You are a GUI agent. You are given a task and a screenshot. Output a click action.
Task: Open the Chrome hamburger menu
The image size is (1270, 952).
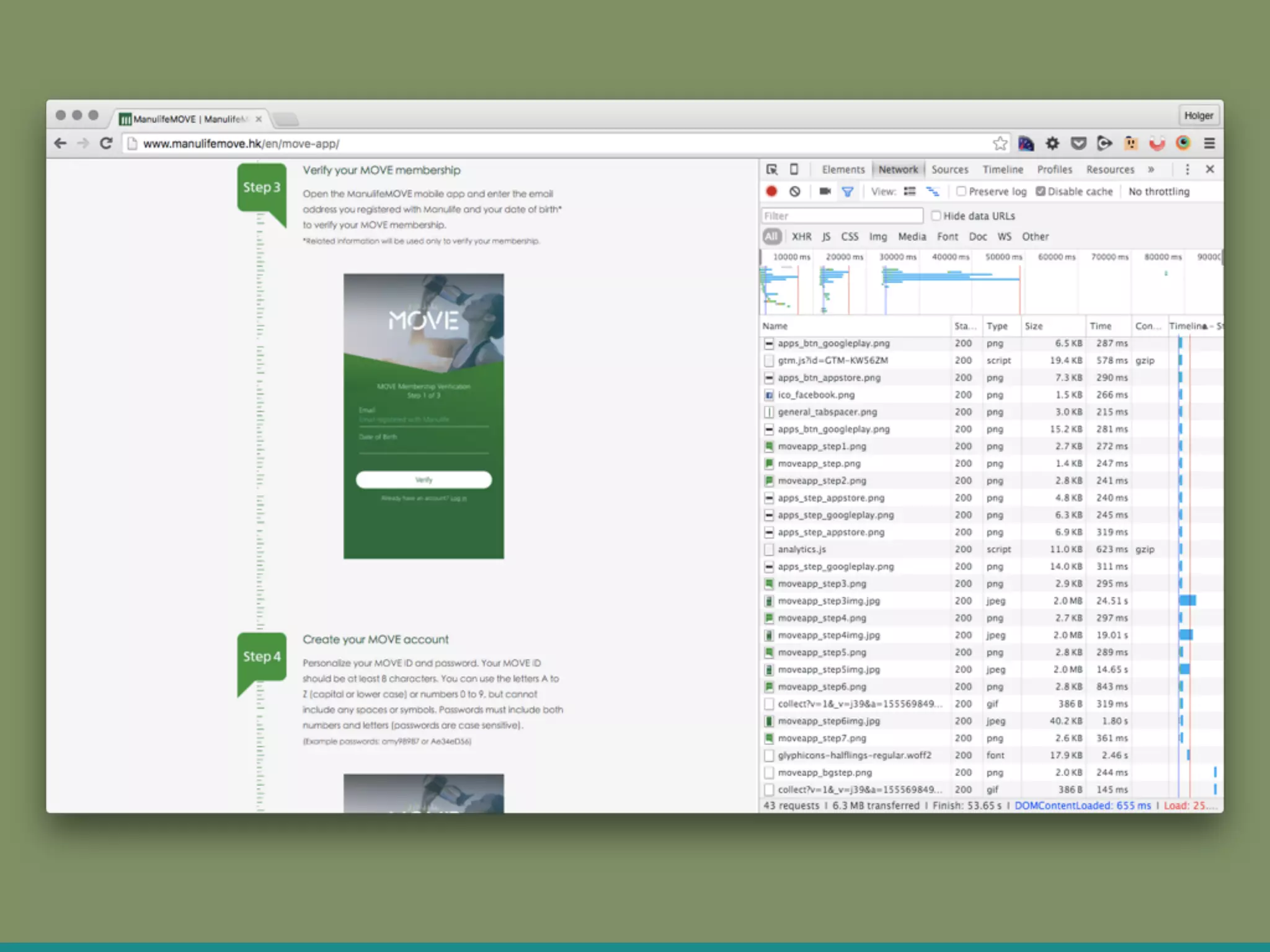tap(1209, 144)
